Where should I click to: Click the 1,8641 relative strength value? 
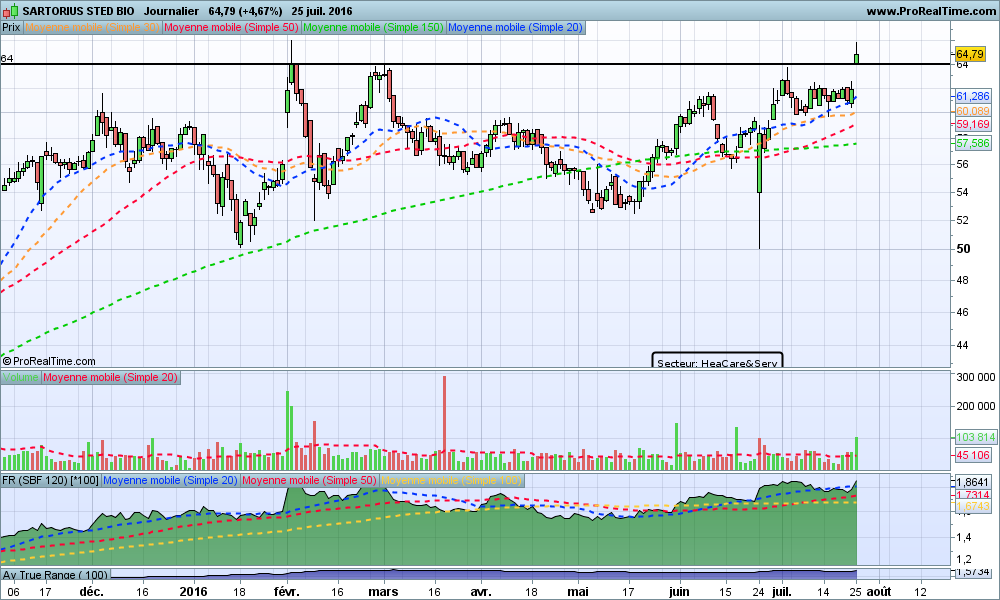pos(973,483)
